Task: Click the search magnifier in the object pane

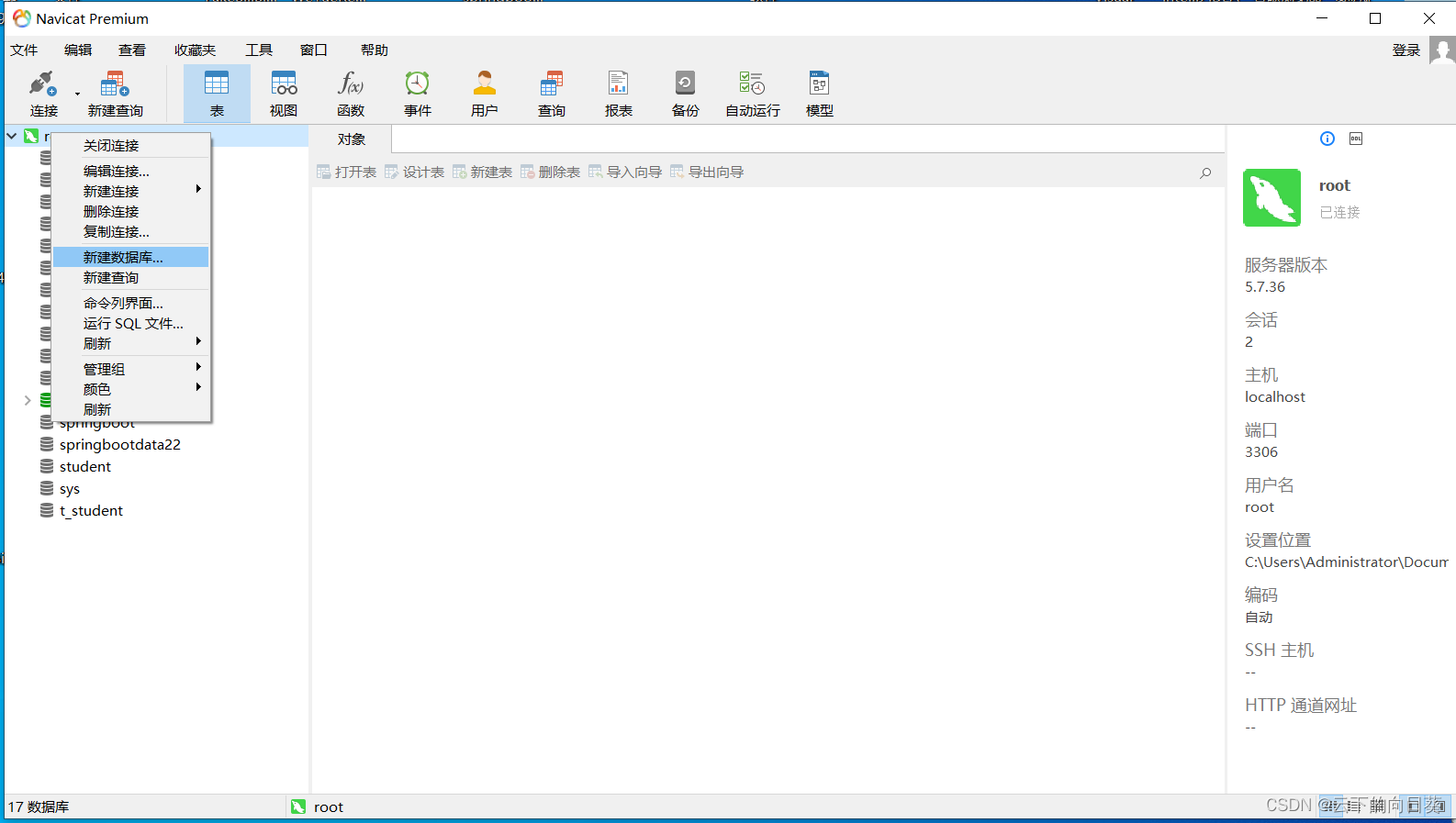Action: [x=1205, y=172]
